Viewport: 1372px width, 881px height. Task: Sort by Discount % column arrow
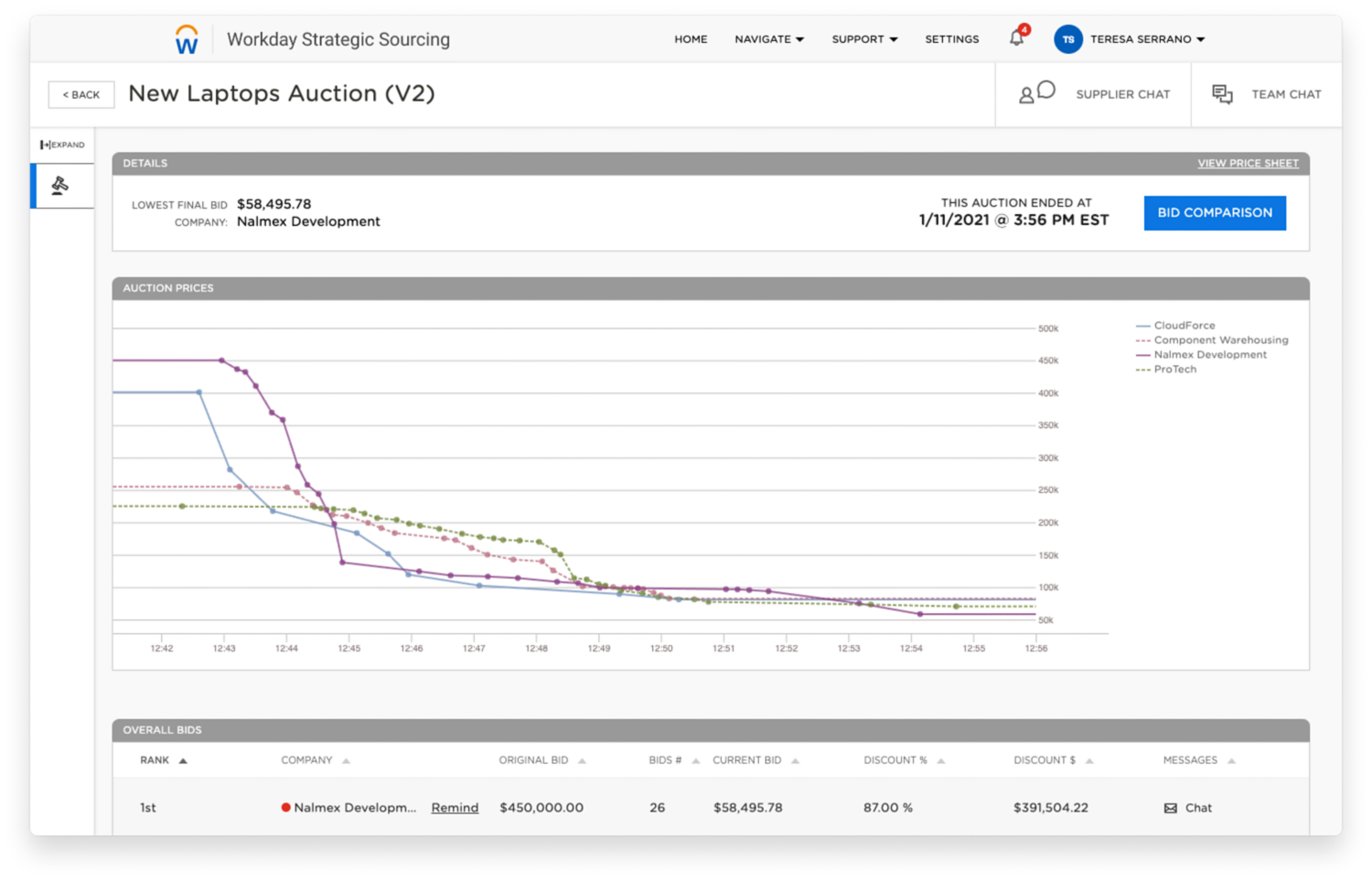[940, 761]
